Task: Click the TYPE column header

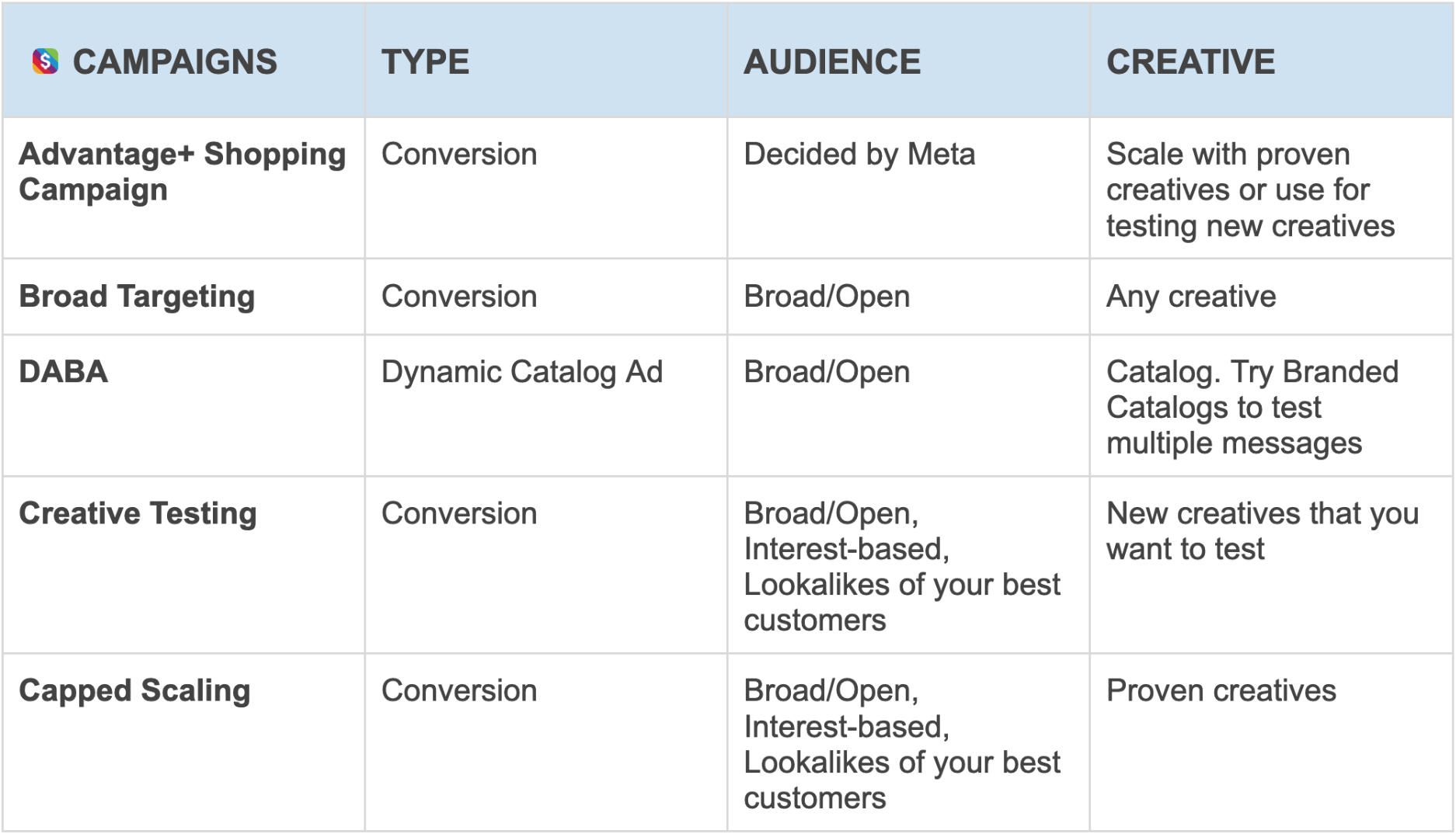Action: 425,62
